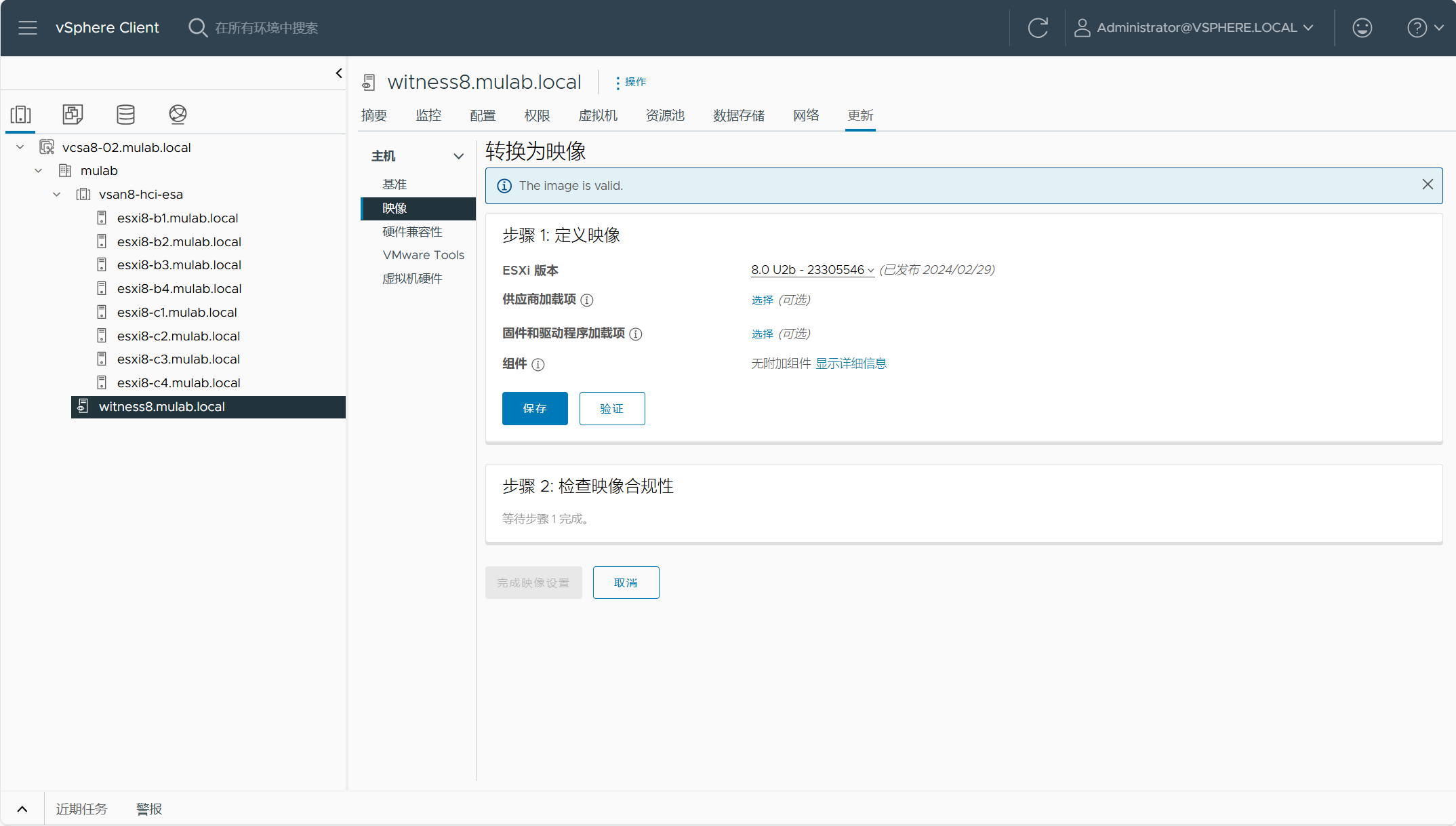Image resolution: width=1456 pixels, height=826 pixels.
Task: Switch to Hosts and Clusters inventory view
Action: click(21, 114)
